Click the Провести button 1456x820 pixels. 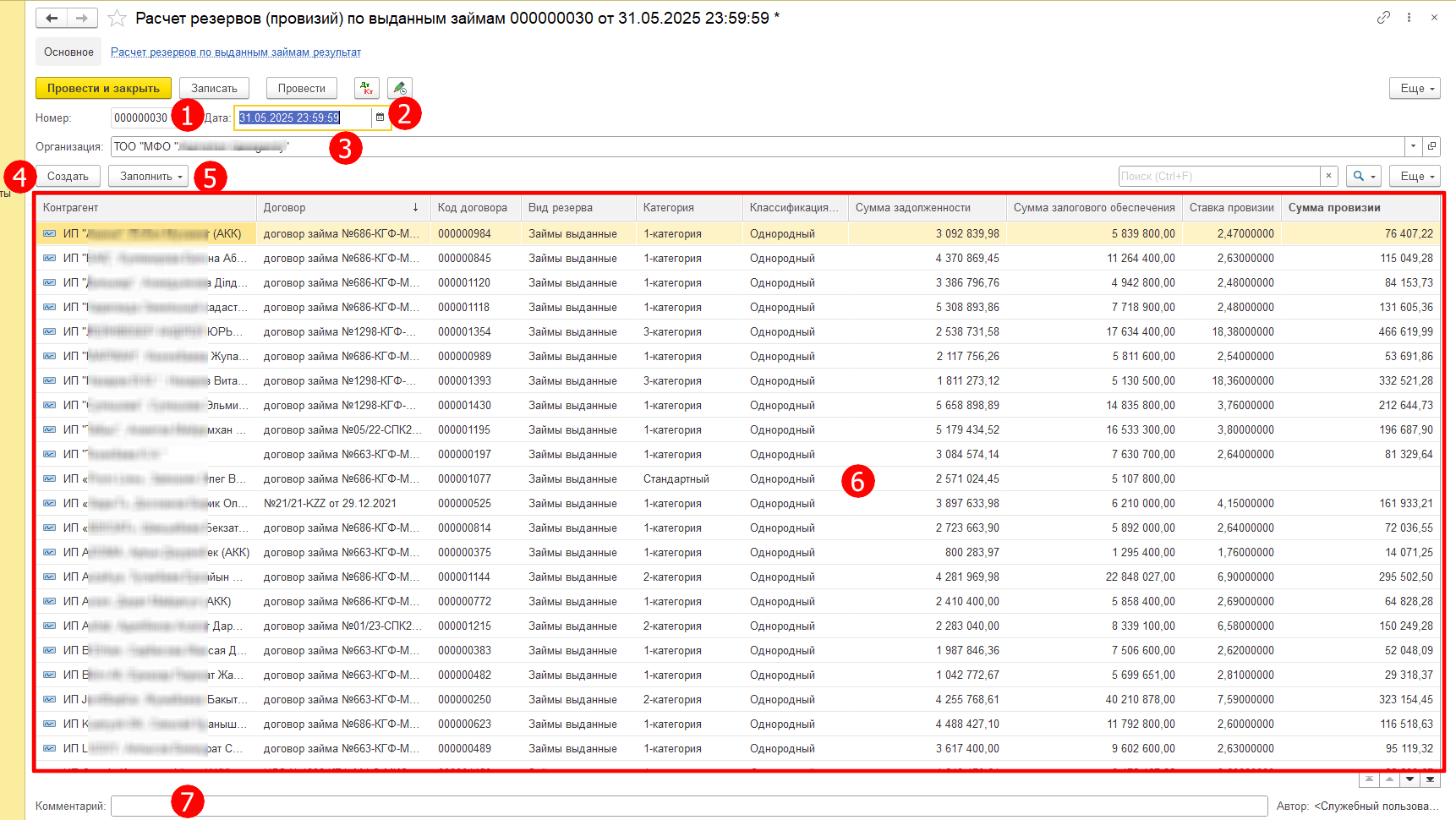[302, 88]
